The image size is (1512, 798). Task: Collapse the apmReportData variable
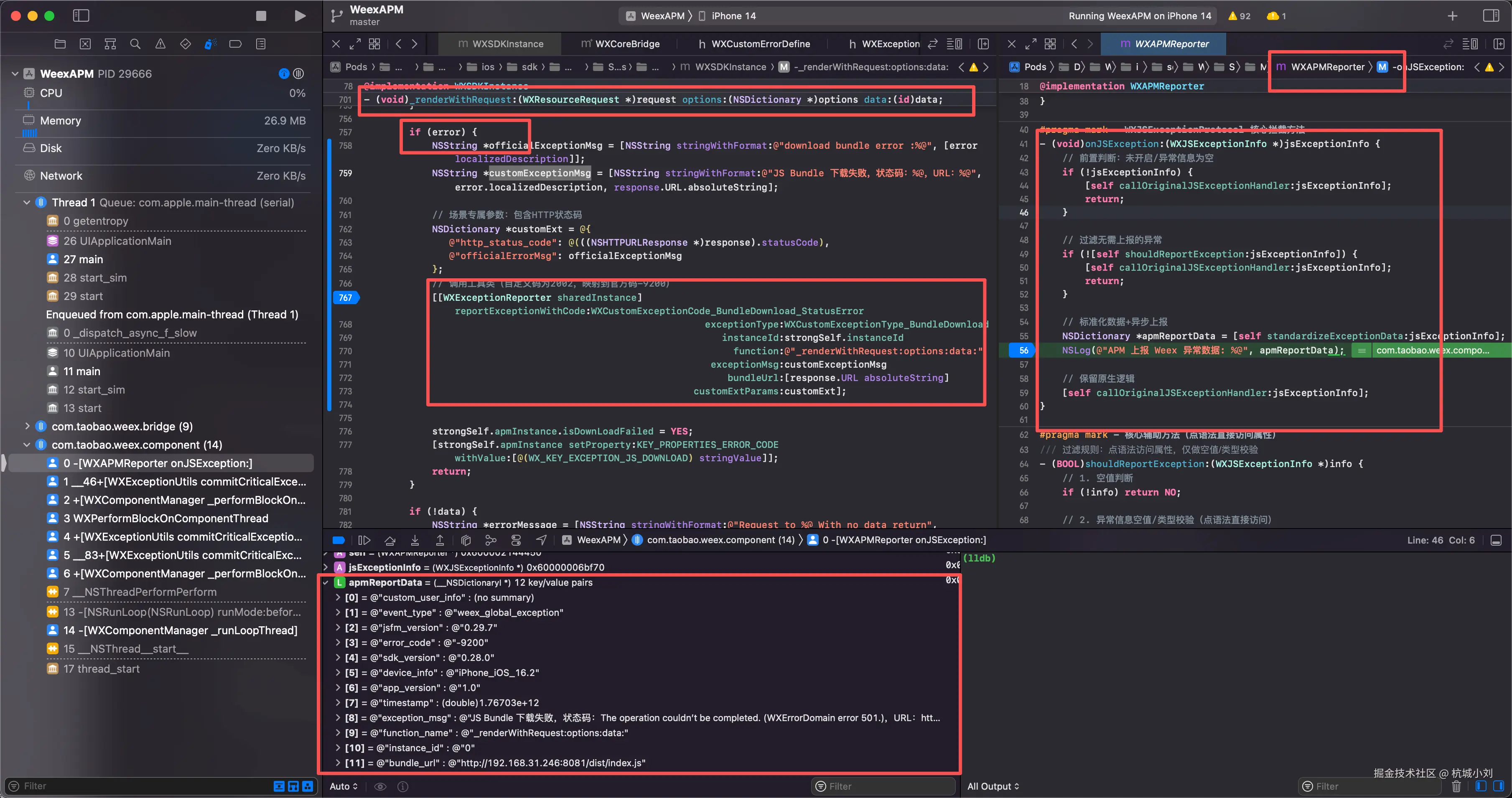(326, 583)
